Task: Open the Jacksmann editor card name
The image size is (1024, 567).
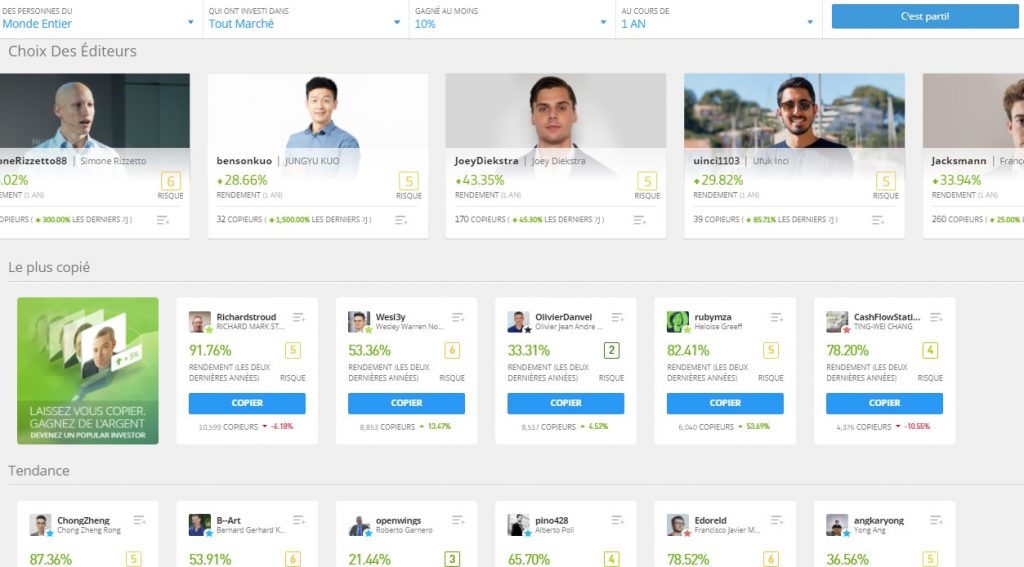Action: coord(959,161)
